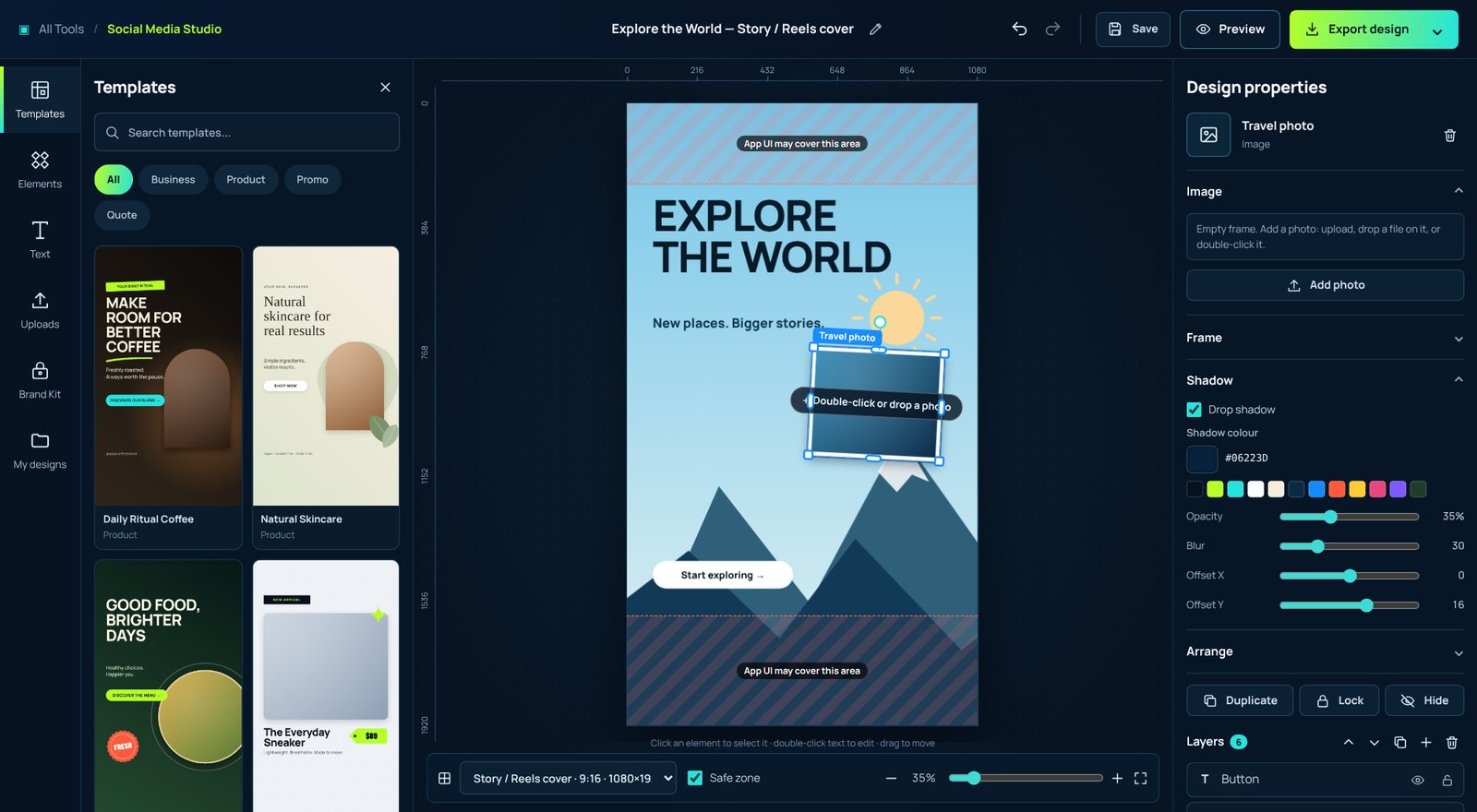1477x812 pixels.
Task: Open the Brand Kit panel
Action: [40, 381]
